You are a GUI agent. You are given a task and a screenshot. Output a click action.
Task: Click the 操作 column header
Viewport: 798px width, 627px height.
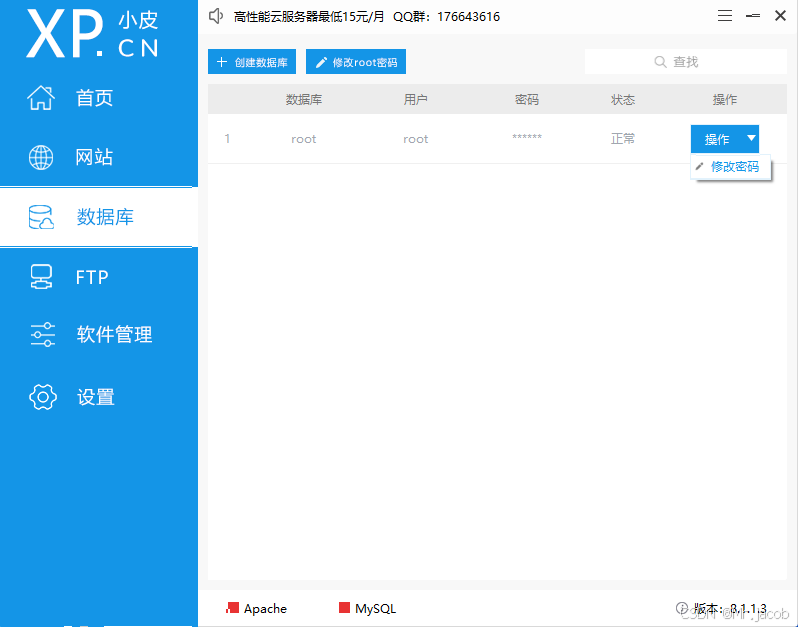pyautogui.click(x=725, y=99)
